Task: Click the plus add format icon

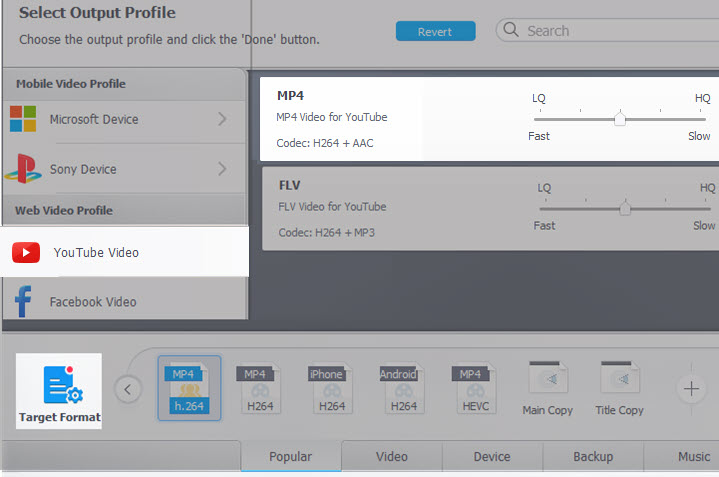Action: 691,389
